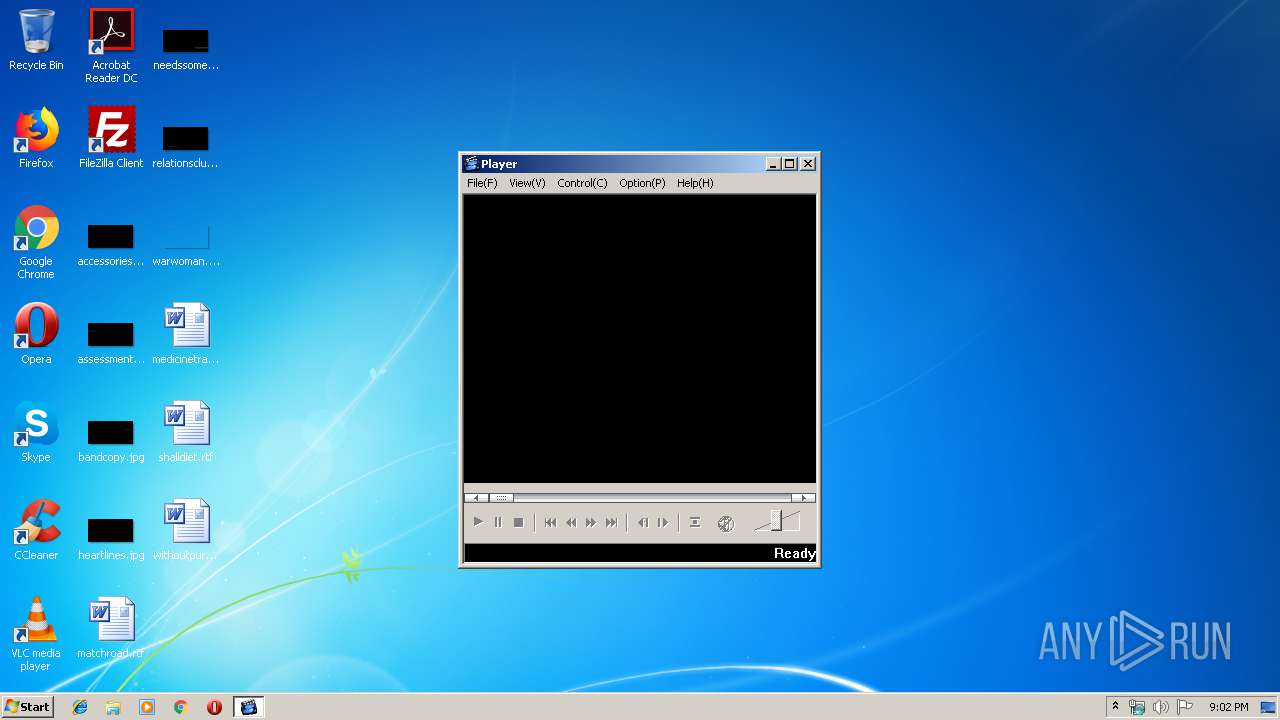Select the Opera desktop shortcut
The image size is (1280, 720).
point(36,334)
